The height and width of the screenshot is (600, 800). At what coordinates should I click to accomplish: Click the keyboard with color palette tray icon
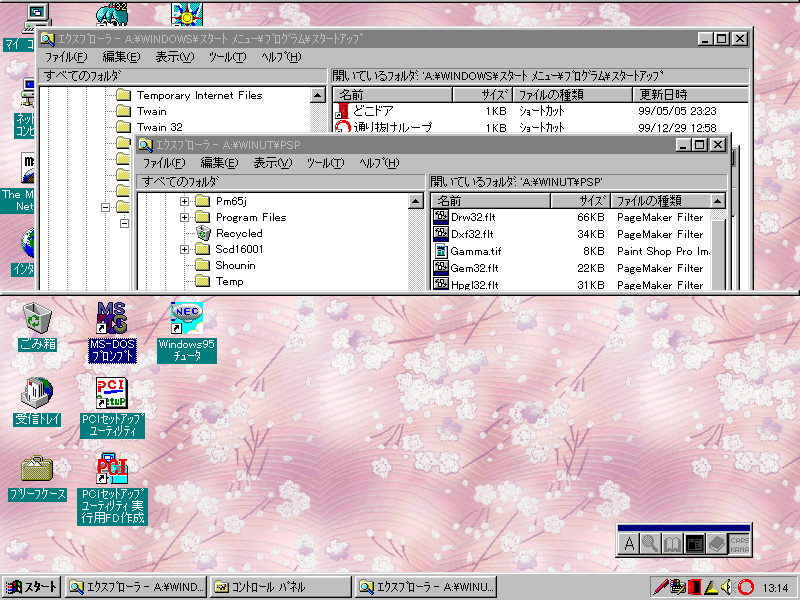[x=678, y=587]
